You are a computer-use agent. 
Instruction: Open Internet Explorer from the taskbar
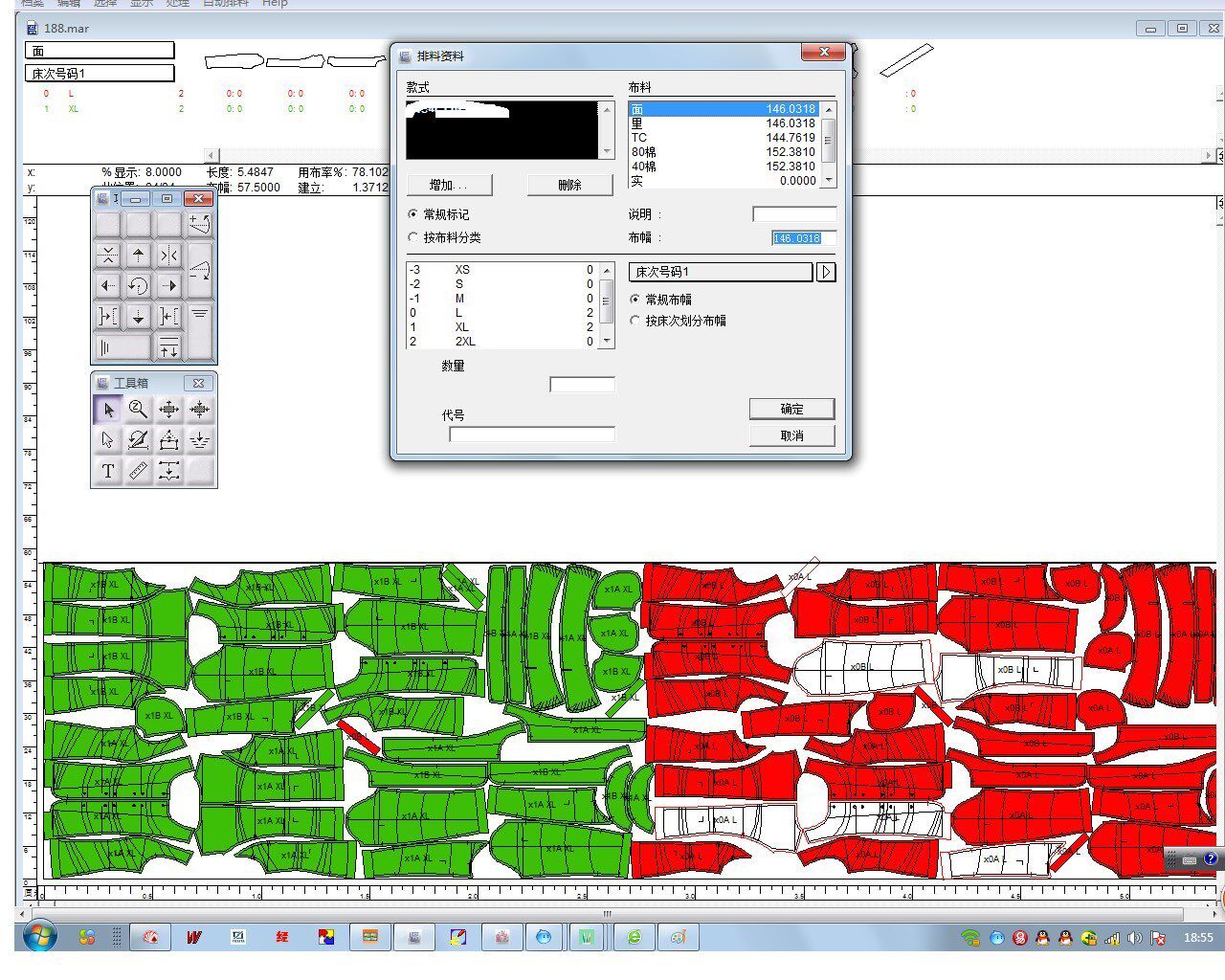click(634, 937)
